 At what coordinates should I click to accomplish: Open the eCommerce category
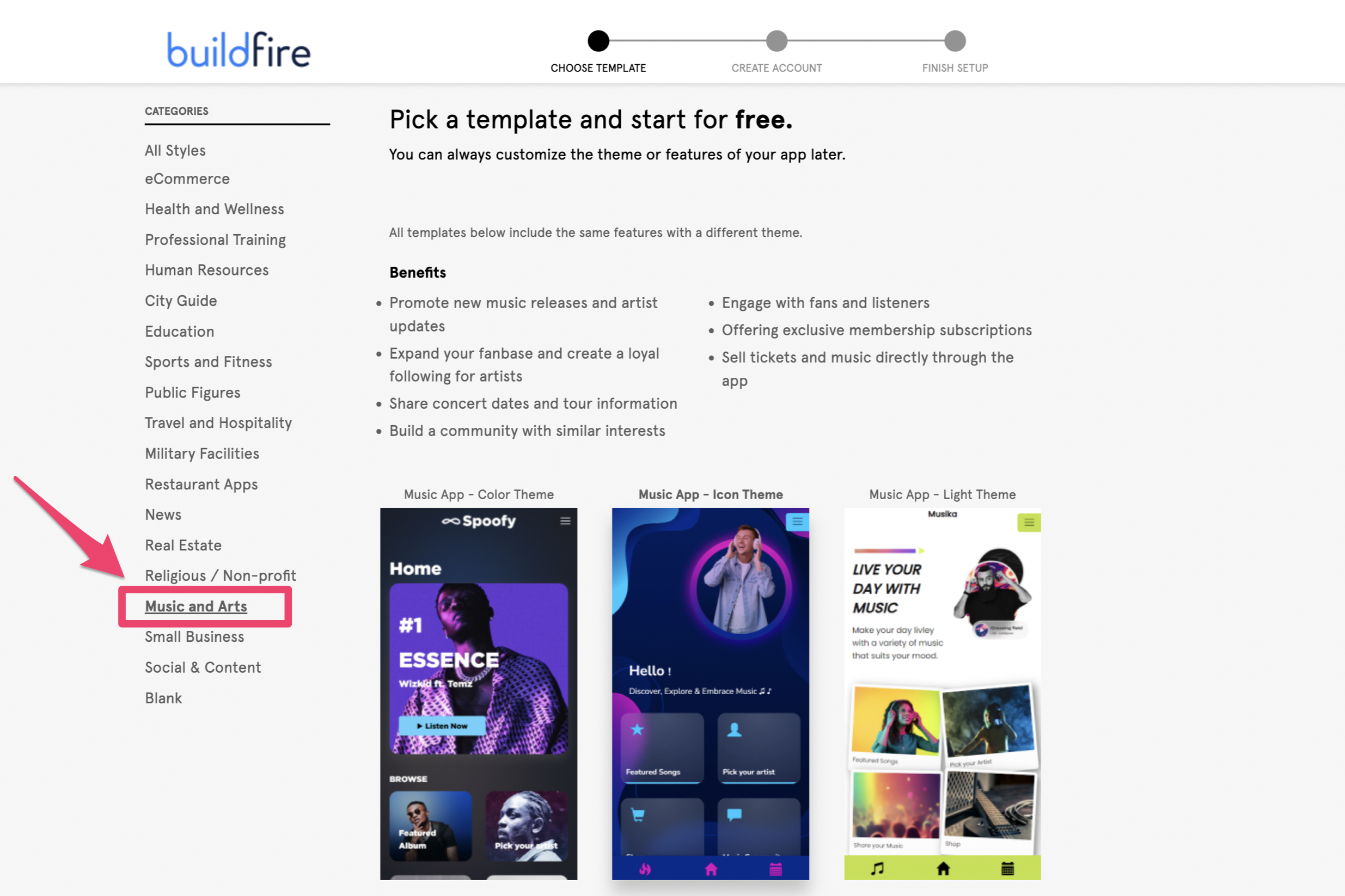coord(187,179)
